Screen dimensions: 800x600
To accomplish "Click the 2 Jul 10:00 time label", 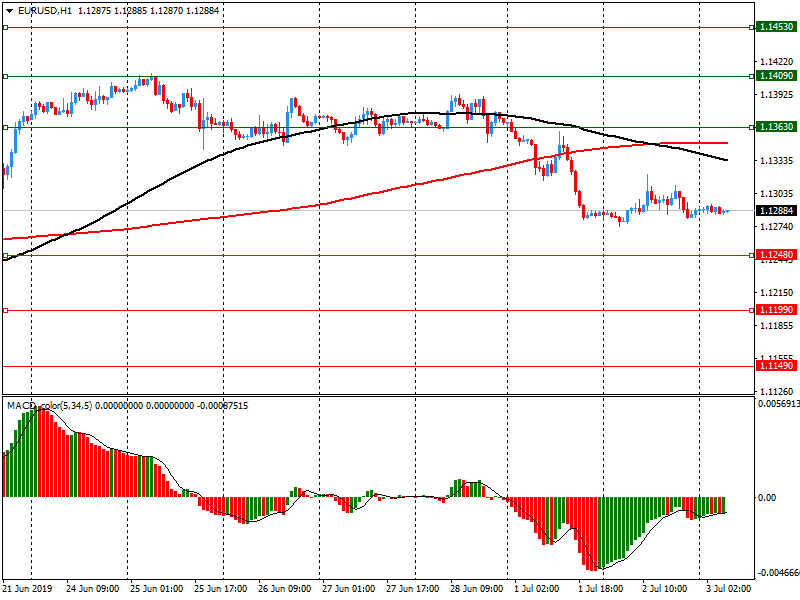I will click(x=665, y=589).
